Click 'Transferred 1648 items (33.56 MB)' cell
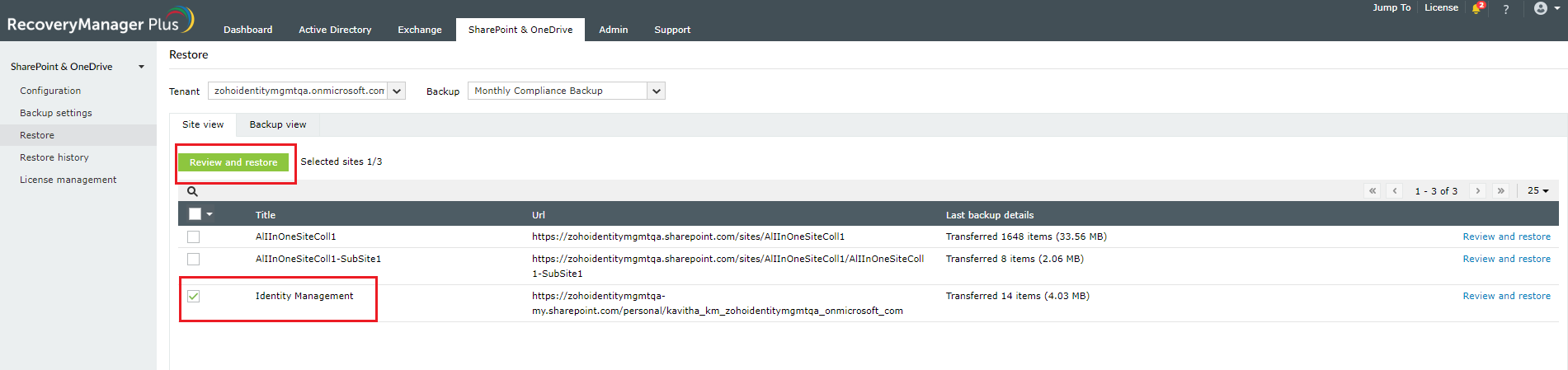 (x=1026, y=237)
